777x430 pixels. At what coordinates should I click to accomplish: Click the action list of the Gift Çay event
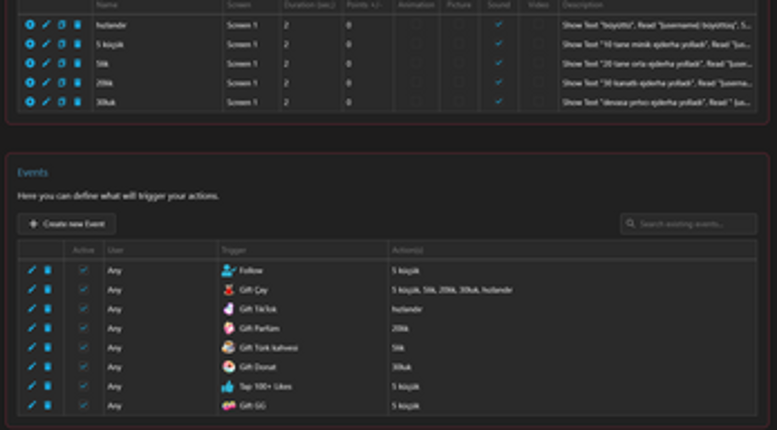pos(452,290)
